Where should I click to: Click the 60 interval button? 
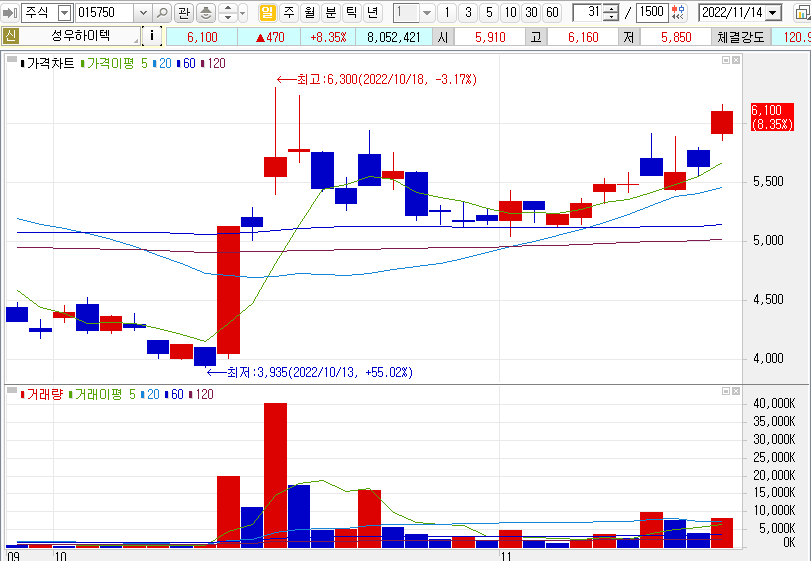coord(552,12)
